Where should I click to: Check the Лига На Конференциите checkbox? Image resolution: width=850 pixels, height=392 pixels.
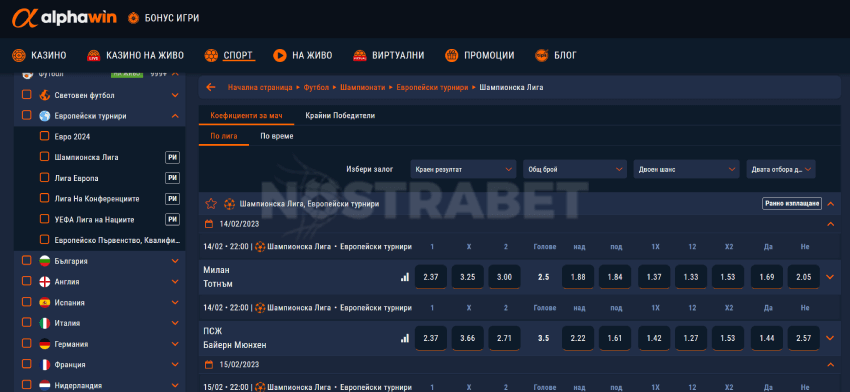(x=44, y=198)
